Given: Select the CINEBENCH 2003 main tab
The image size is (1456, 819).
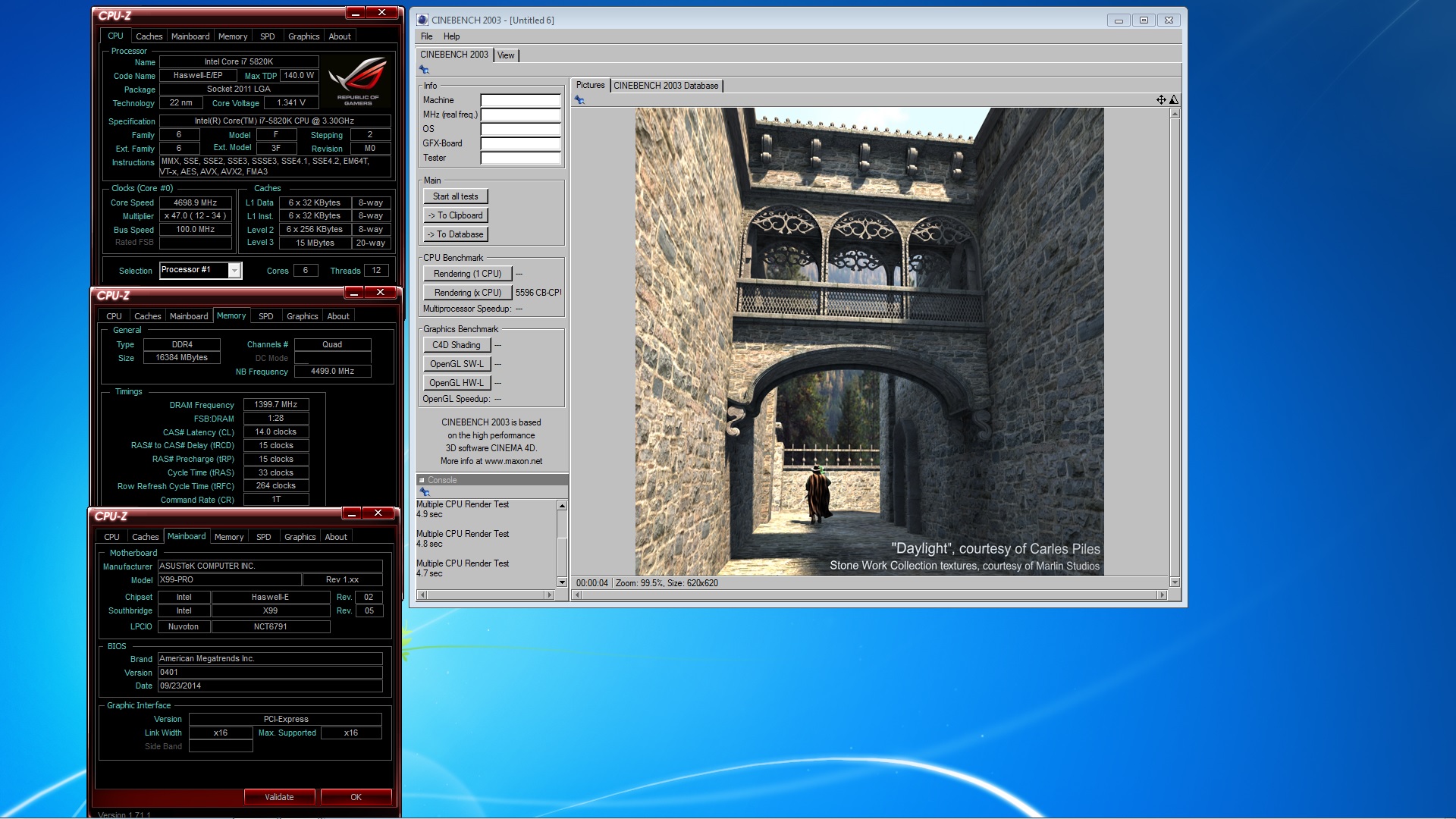Looking at the screenshot, I should click(x=454, y=55).
